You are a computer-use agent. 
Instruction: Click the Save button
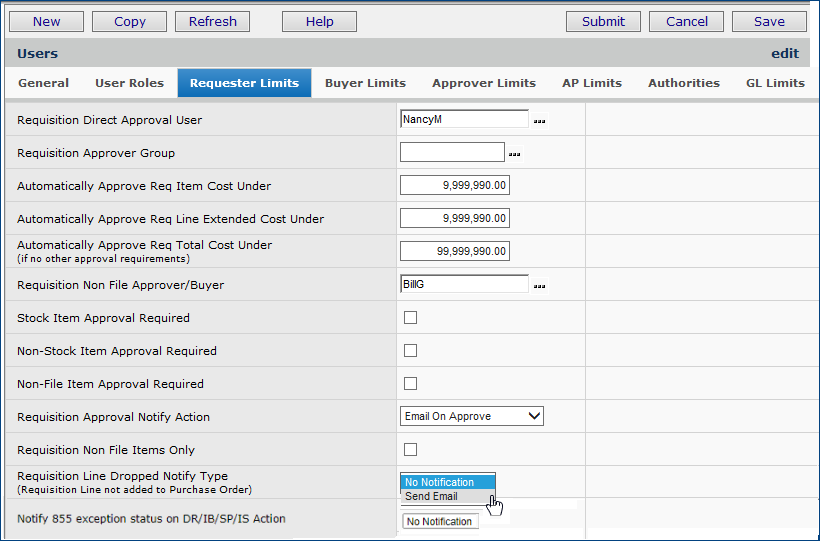point(768,21)
